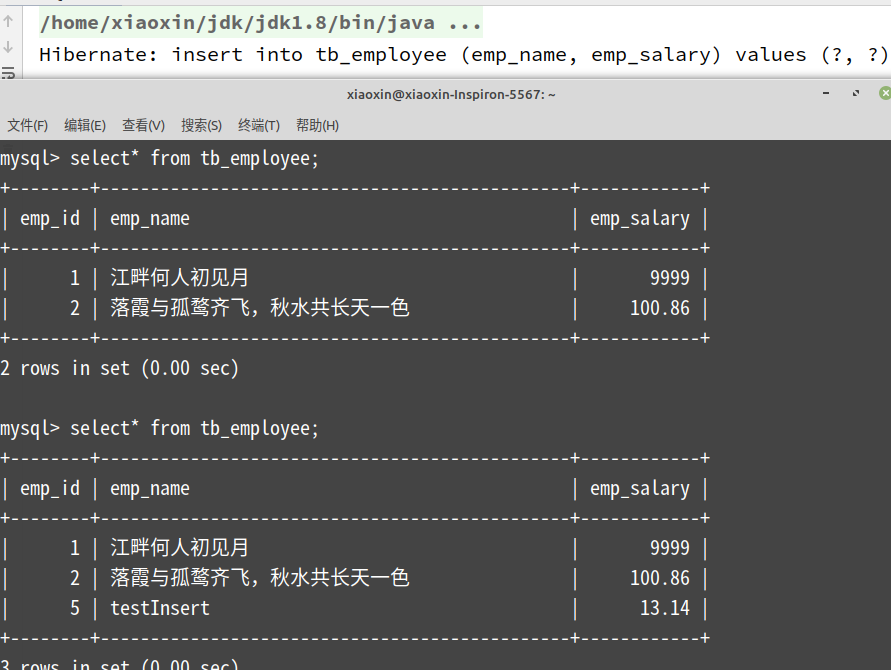Click emp_name header in second result table

pyautogui.click(x=150, y=489)
